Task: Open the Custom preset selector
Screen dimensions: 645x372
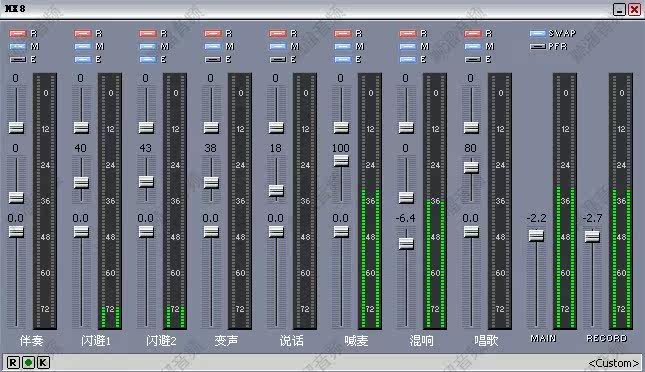Action: click(613, 363)
